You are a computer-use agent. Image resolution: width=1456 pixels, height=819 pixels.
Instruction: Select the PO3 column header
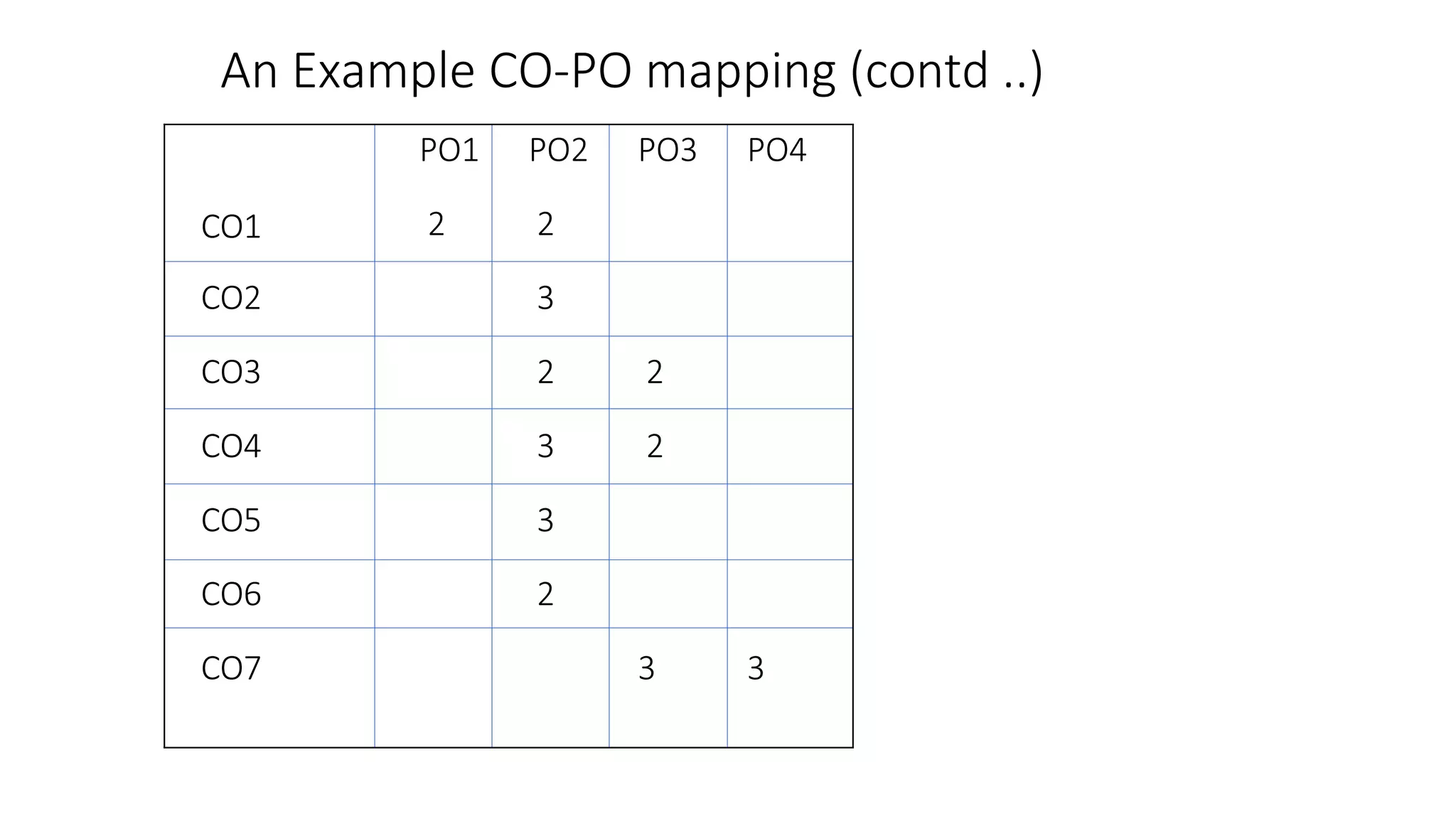[x=667, y=150]
